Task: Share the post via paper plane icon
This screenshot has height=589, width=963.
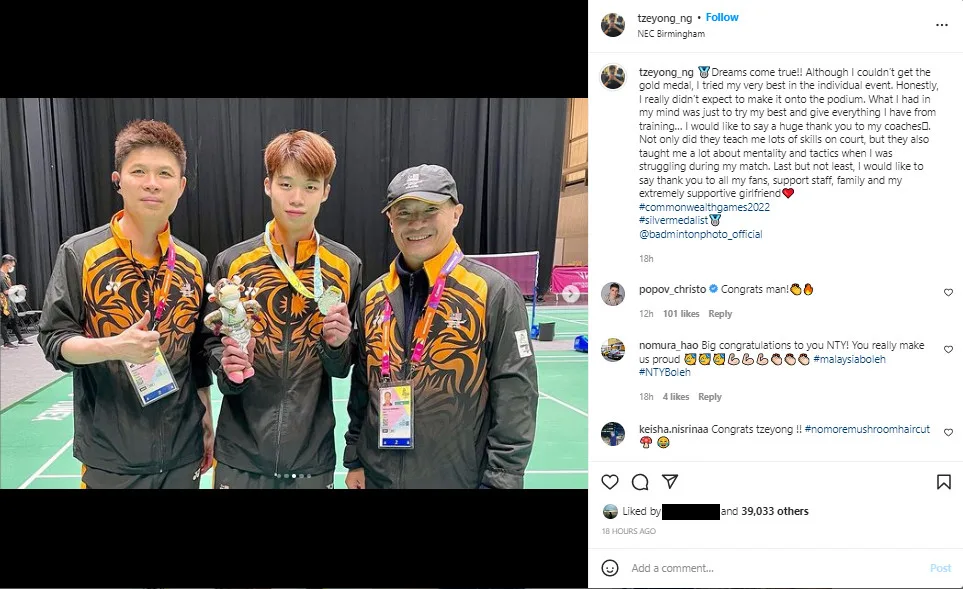Action: (670, 482)
